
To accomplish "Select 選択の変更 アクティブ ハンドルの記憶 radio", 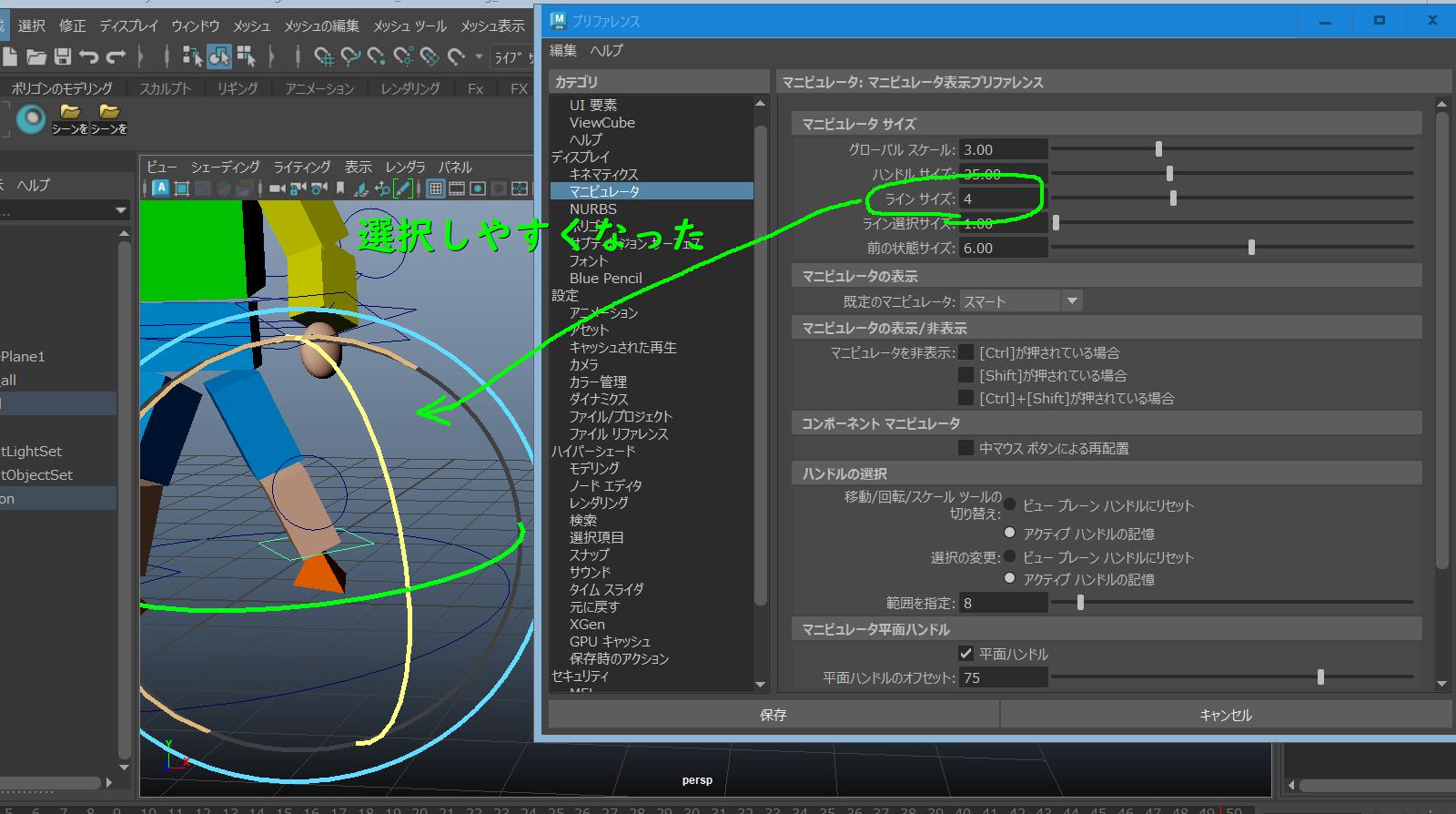I will [x=1010, y=578].
